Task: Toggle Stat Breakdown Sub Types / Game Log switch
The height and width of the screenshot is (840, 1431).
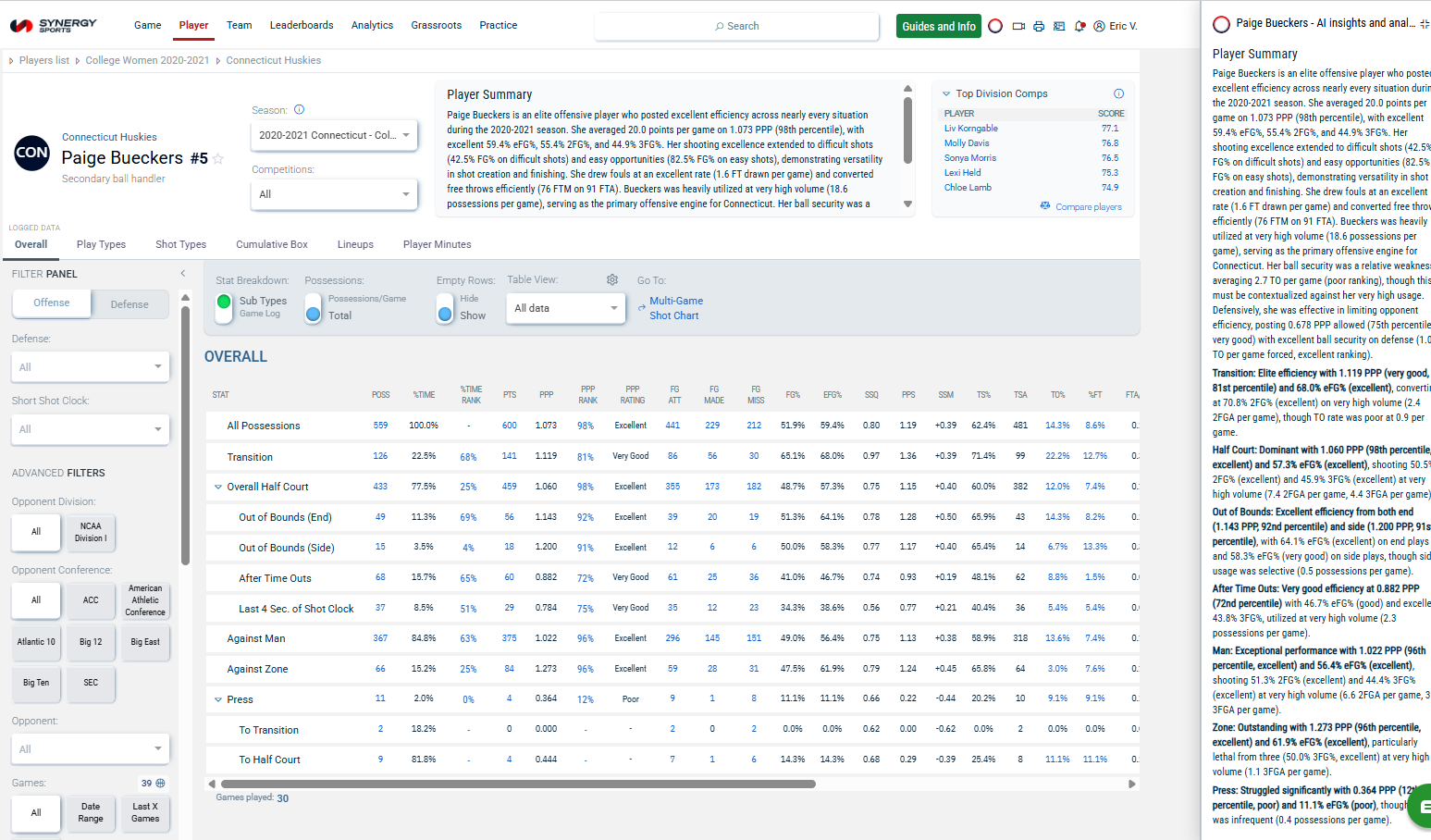Action: pos(224,307)
